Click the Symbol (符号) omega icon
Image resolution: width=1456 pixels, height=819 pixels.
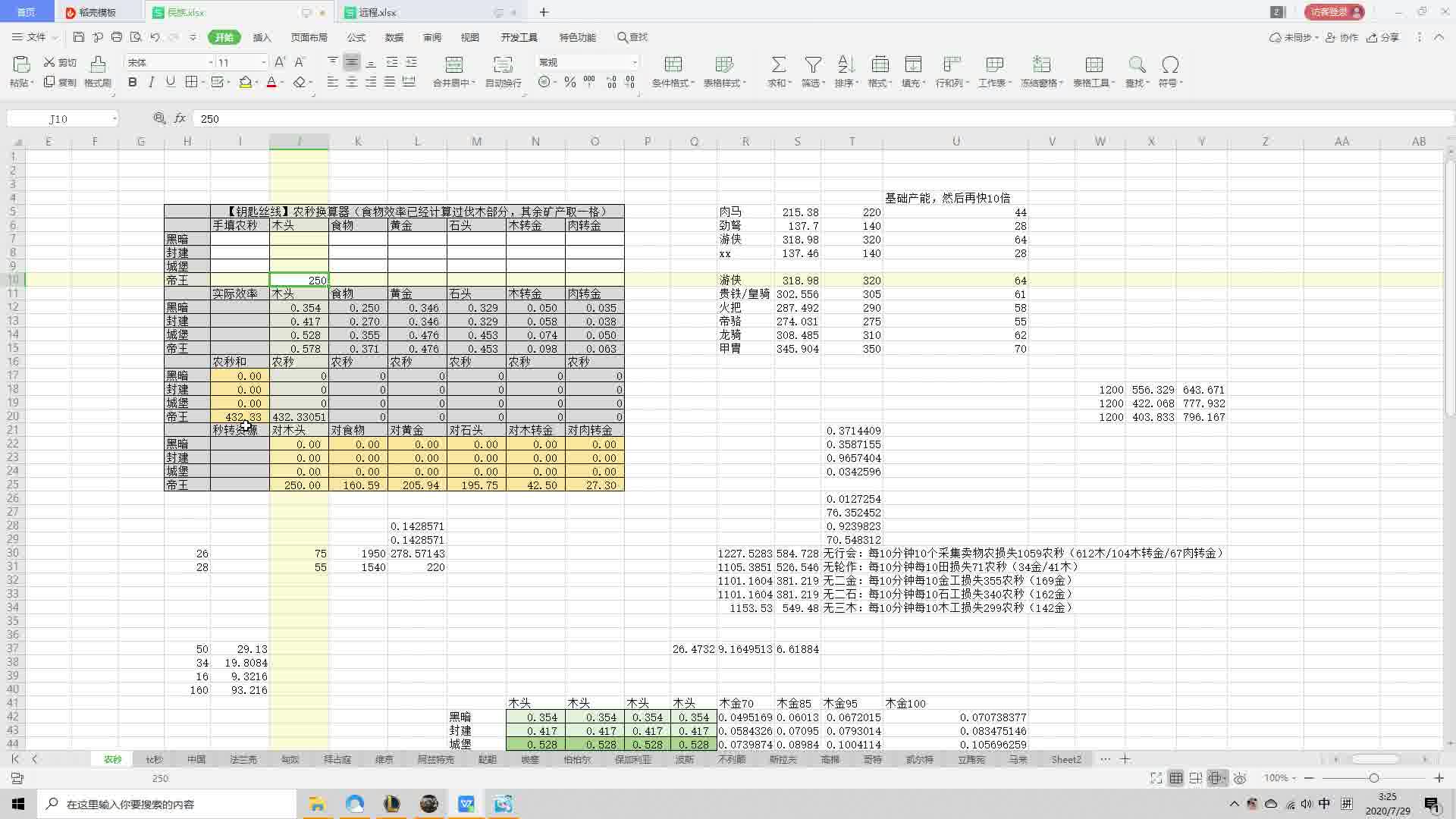(1170, 64)
